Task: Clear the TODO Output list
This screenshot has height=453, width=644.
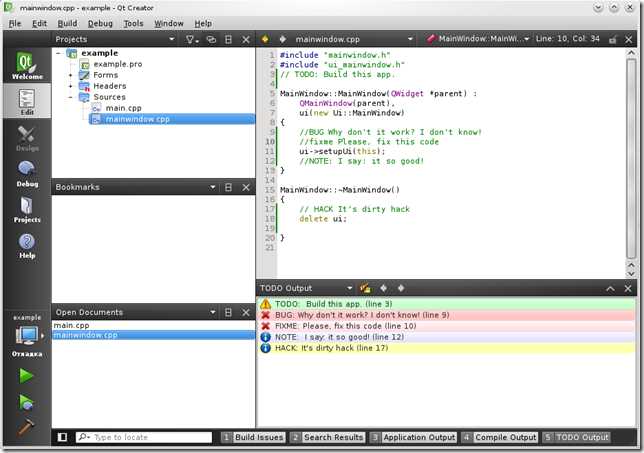Action: coord(365,288)
